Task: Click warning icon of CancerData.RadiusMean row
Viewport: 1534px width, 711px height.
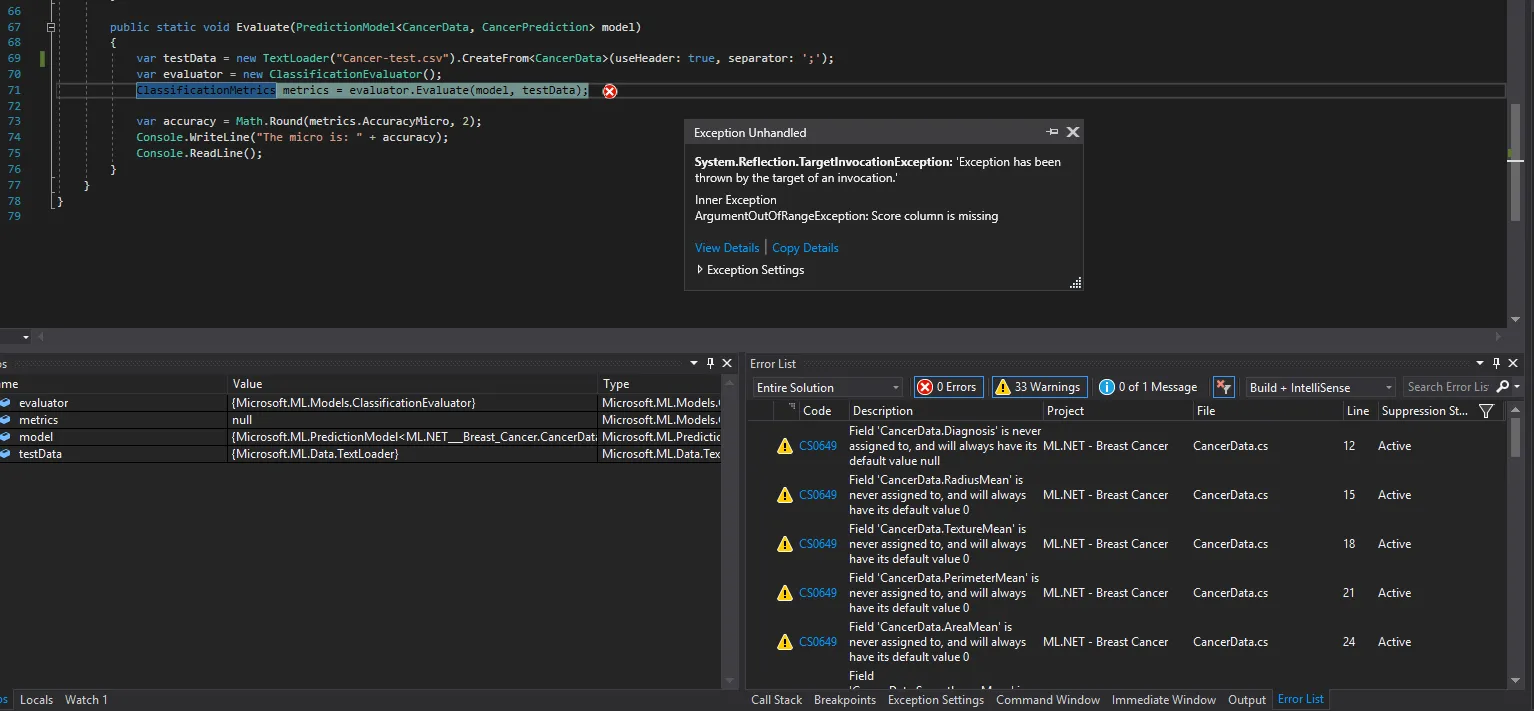Action: click(785, 495)
